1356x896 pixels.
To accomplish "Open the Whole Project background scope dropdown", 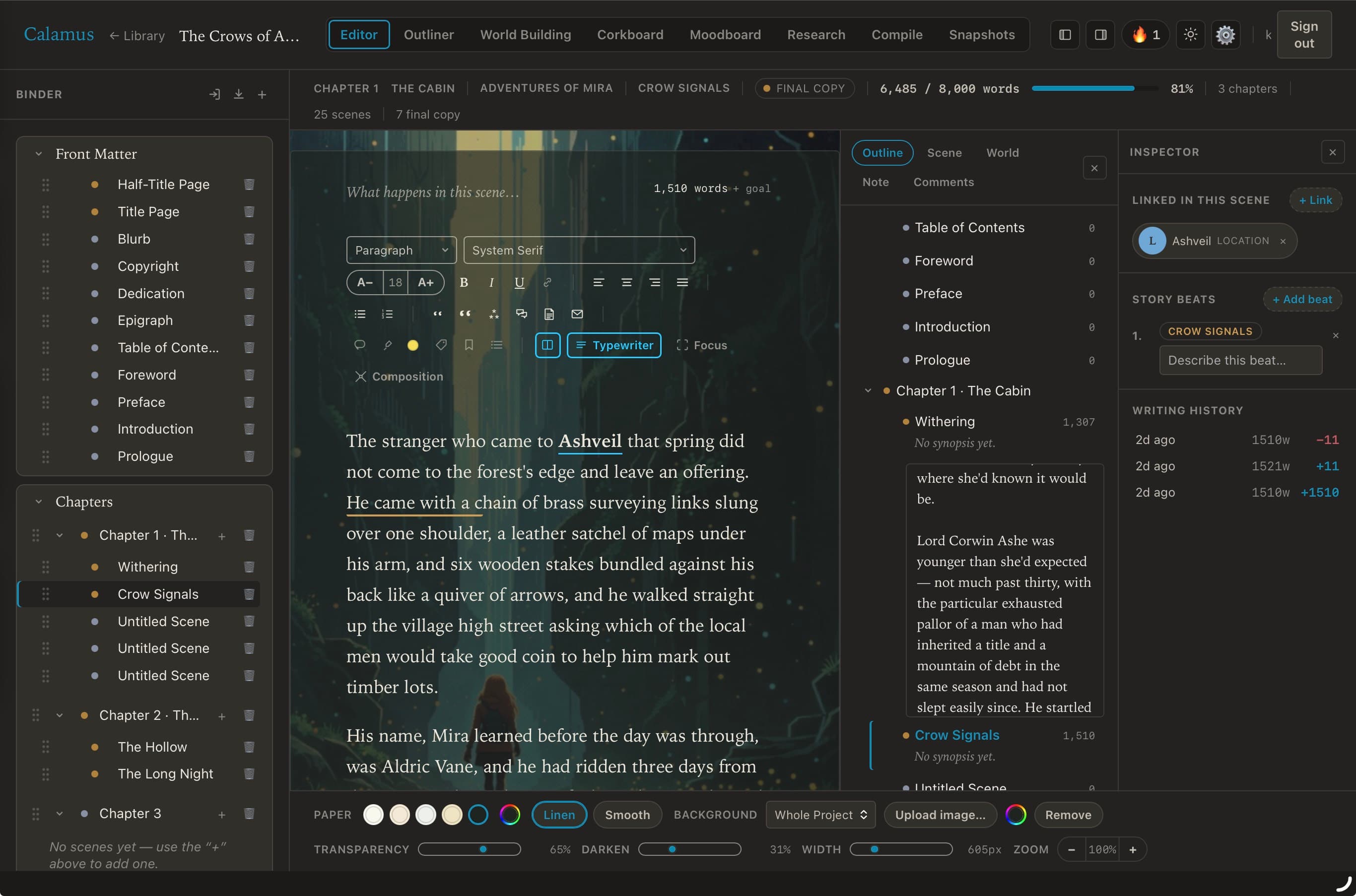I will (820, 815).
